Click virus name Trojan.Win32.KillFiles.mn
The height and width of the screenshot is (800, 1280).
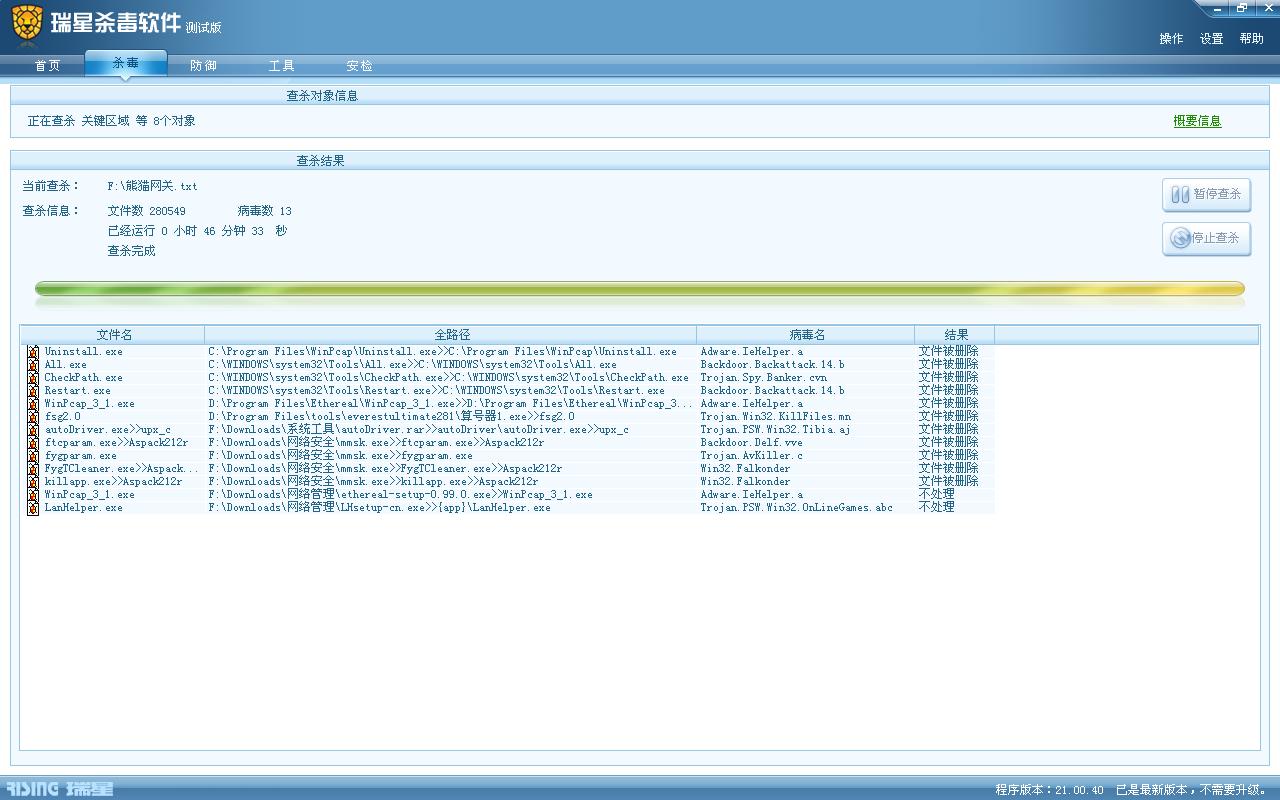[775, 417]
